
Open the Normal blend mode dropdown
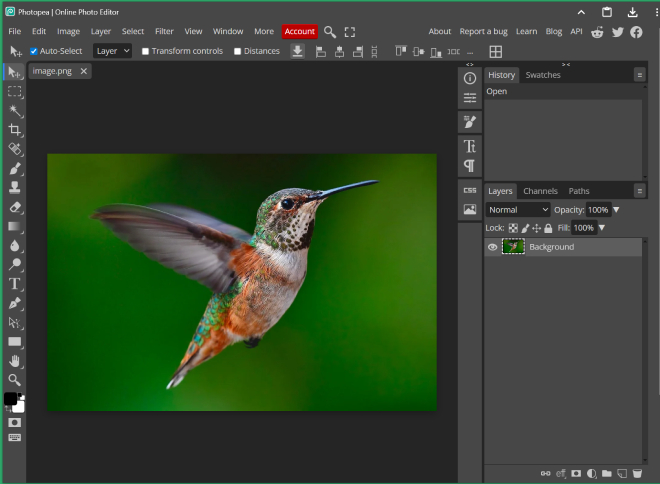pos(517,210)
